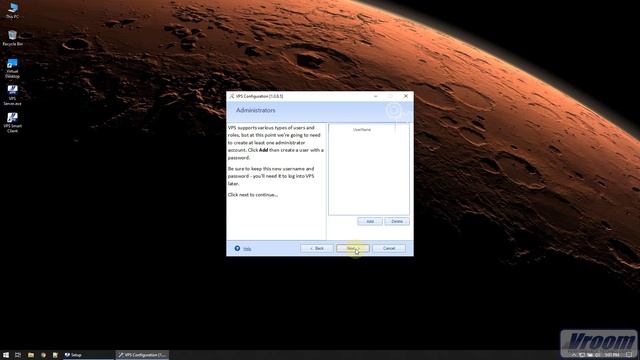The width and height of the screenshot is (640, 360).
Task: Click the system tray clock
Action: [x=611, y=355]
